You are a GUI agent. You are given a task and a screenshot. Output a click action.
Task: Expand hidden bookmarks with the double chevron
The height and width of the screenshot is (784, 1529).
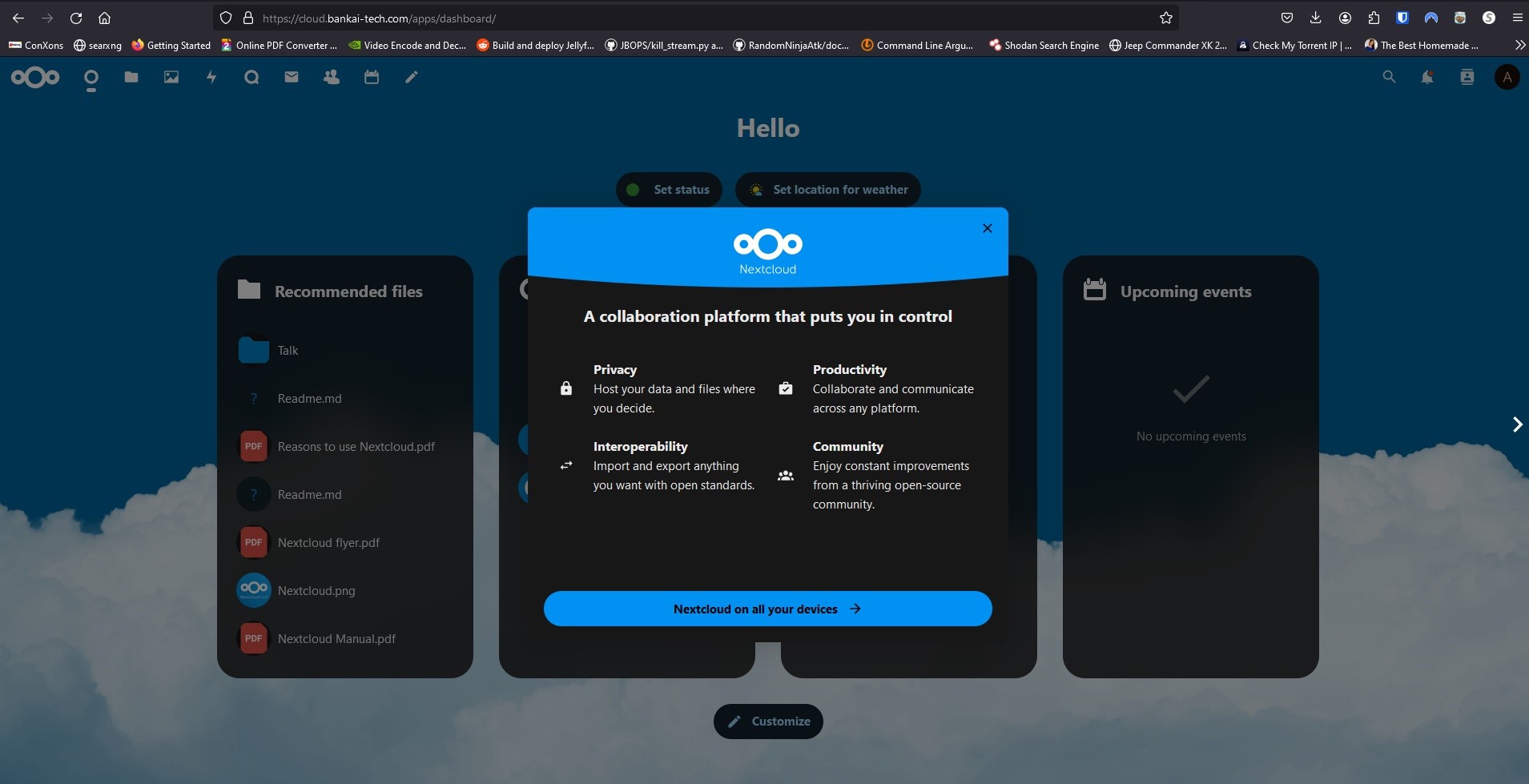click(1519, 46)
